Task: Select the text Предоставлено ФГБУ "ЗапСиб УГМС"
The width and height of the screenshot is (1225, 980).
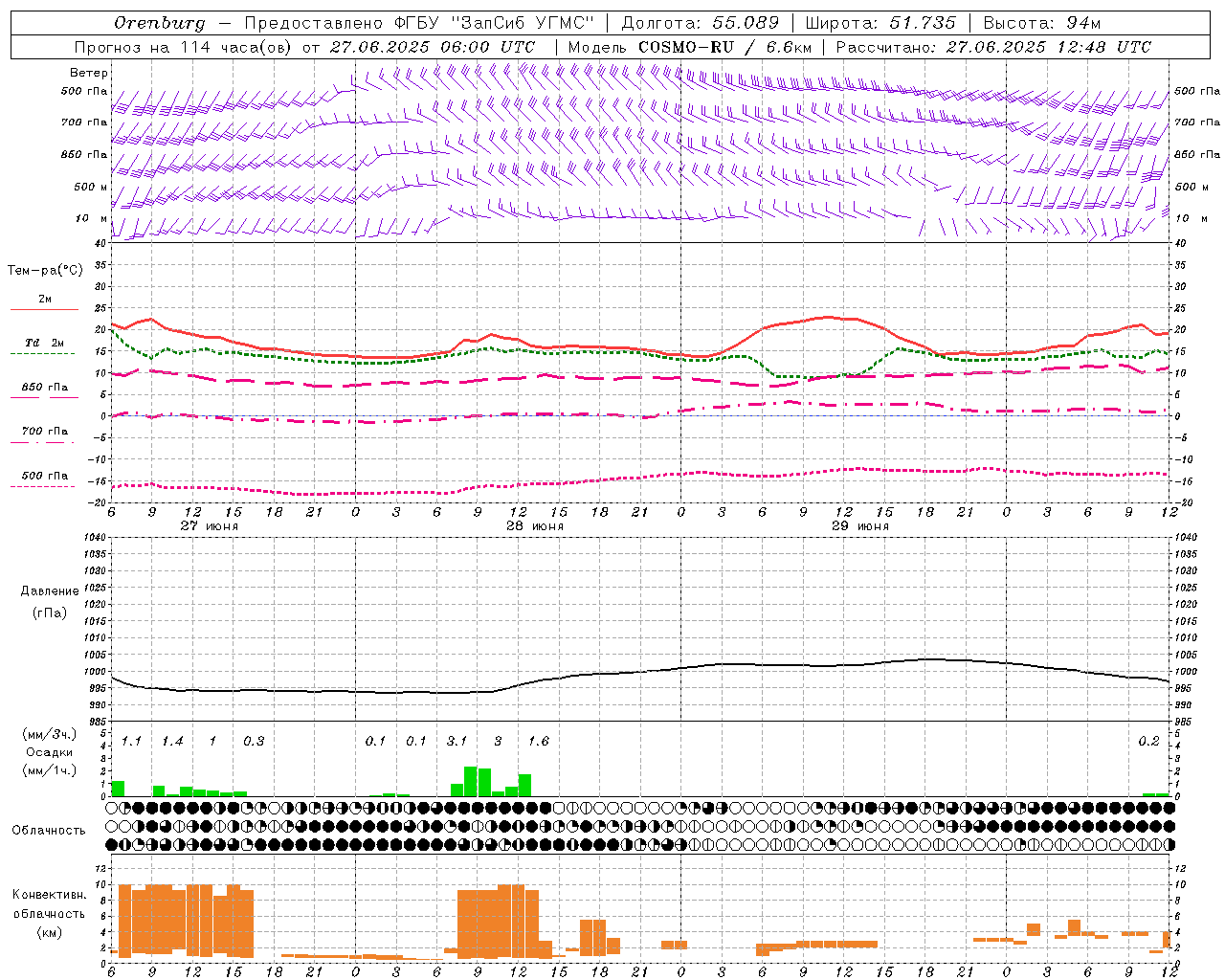Action: pos(419,23)
